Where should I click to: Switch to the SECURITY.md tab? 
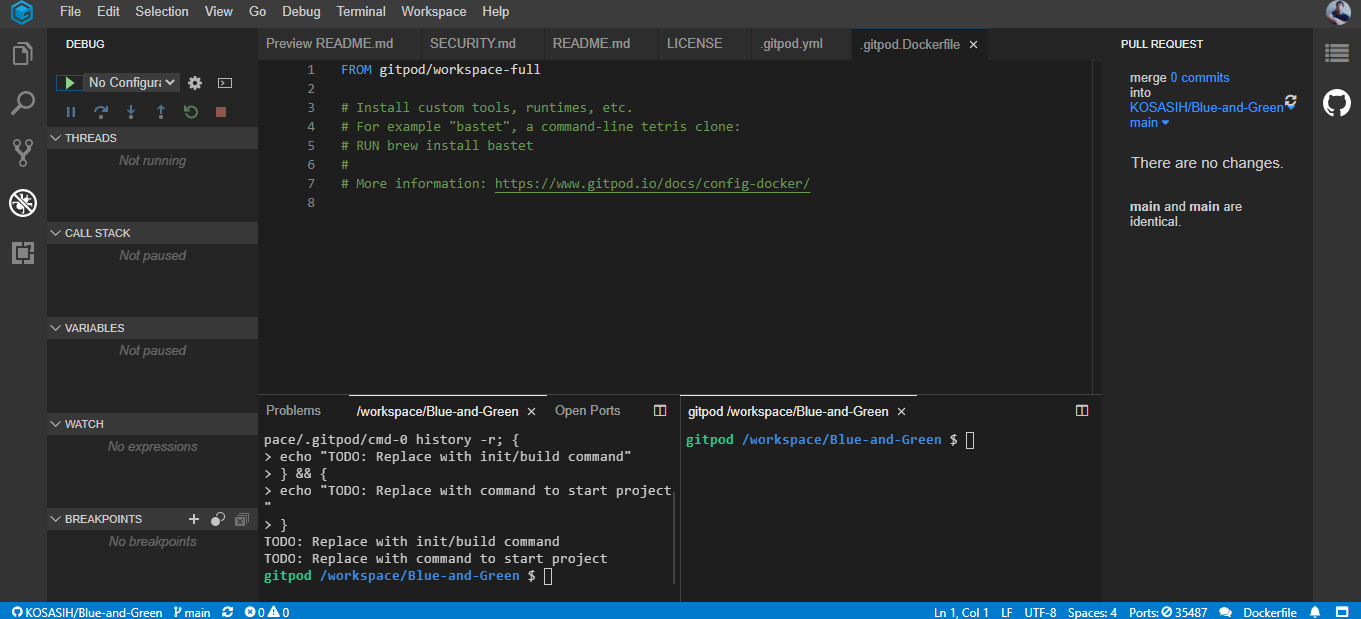473,44
